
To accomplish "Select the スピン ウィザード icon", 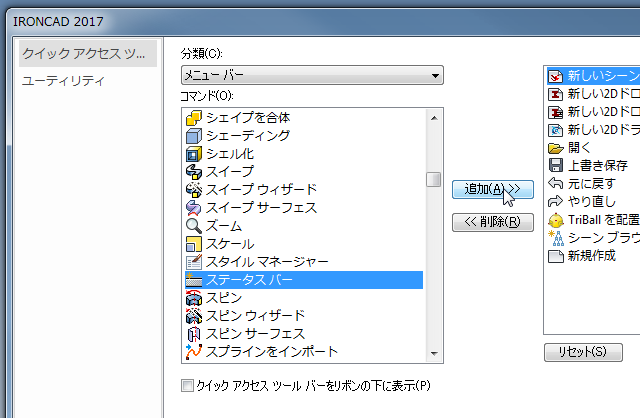I will (x=194, y=316).
